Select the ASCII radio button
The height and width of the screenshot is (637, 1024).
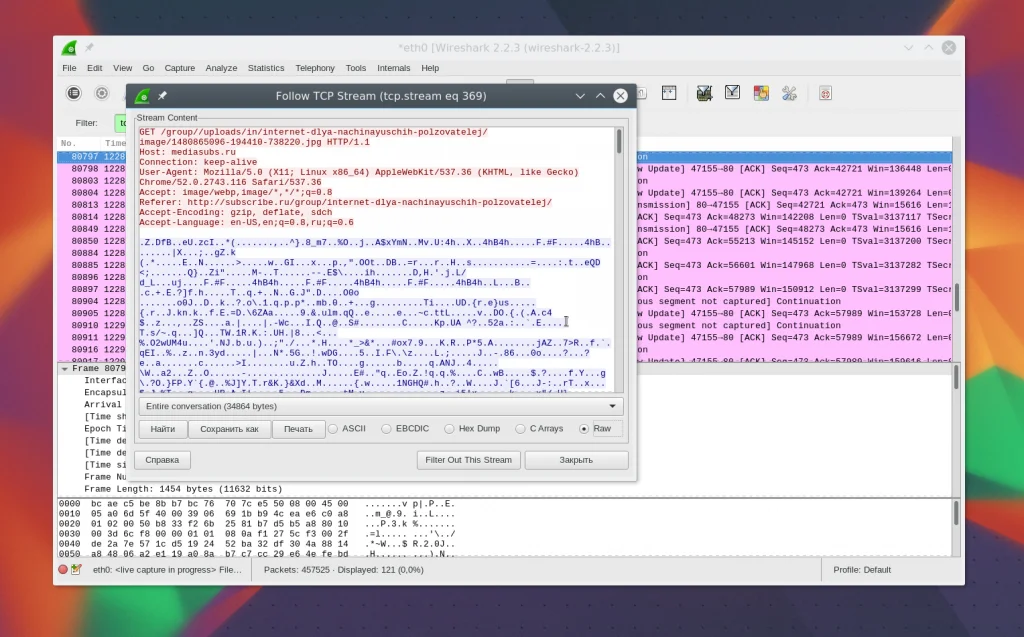(x=333, y=429)
